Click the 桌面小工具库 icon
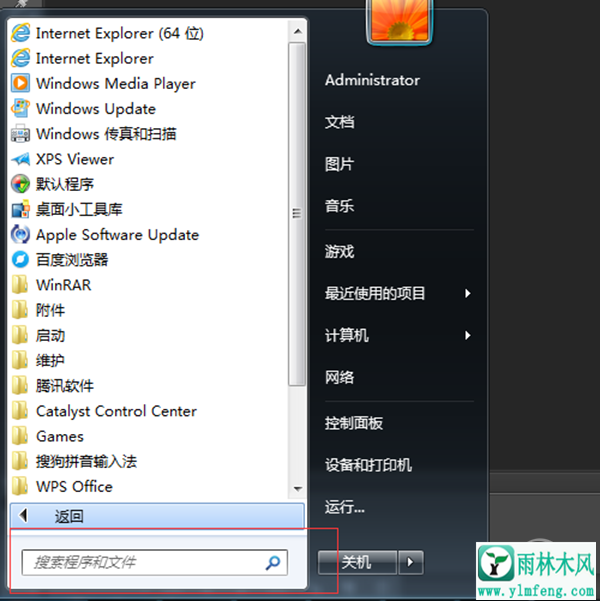Screen dimensions: 600x601 pos(20,209)
